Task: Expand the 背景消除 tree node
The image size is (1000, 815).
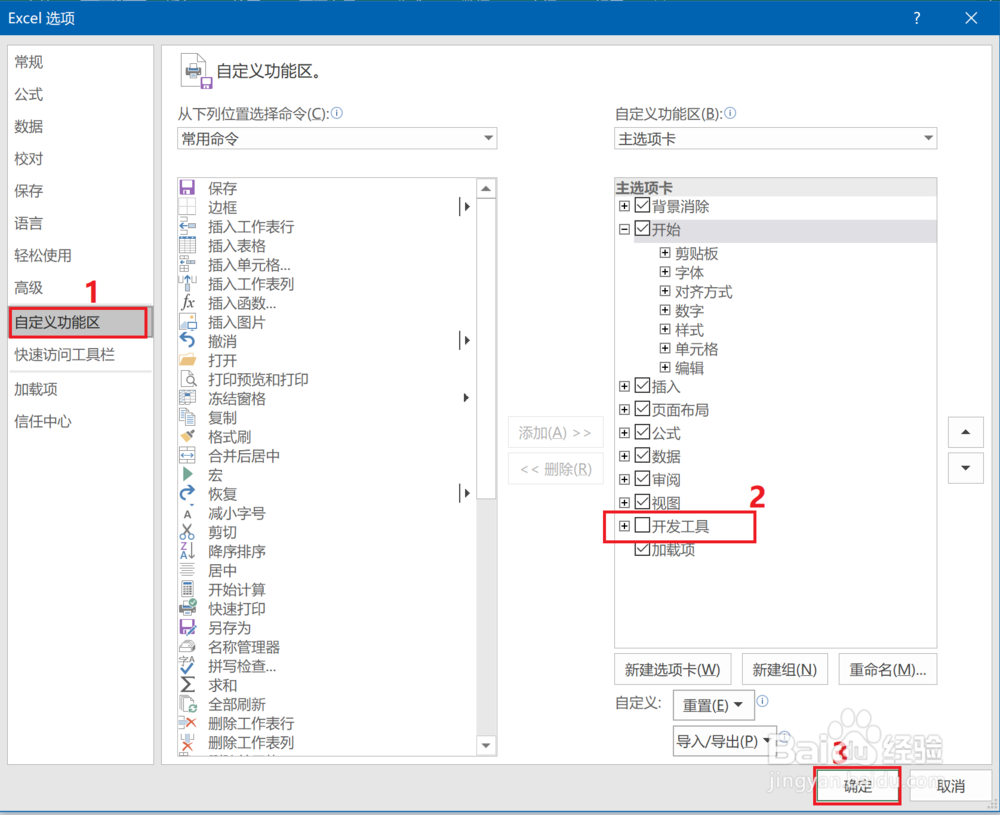Action: [624, 206]
